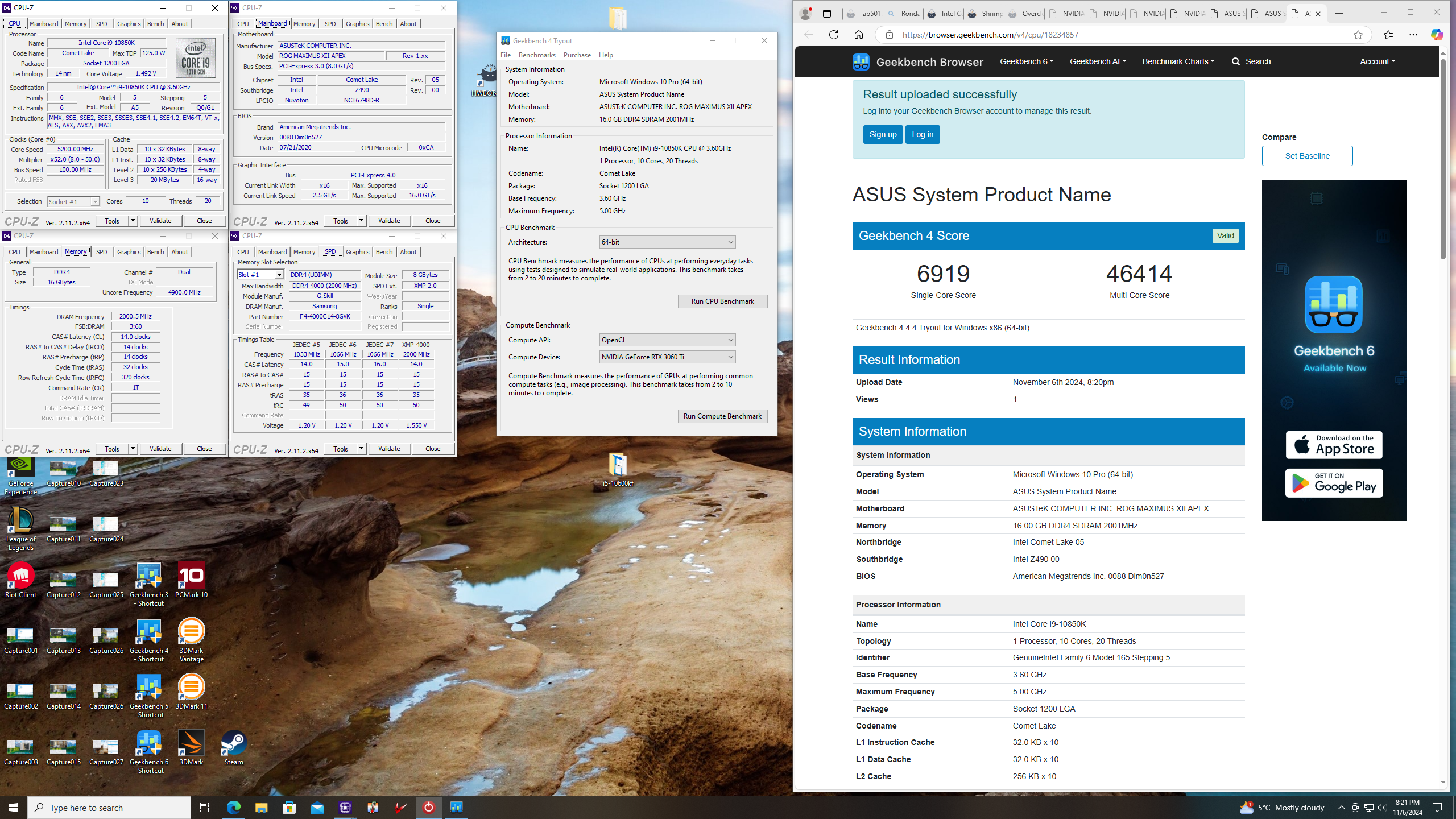The width and height of the screenshot is (1456, 819).
Task: Click the Sign up button
Action: [x=883, y=135]
